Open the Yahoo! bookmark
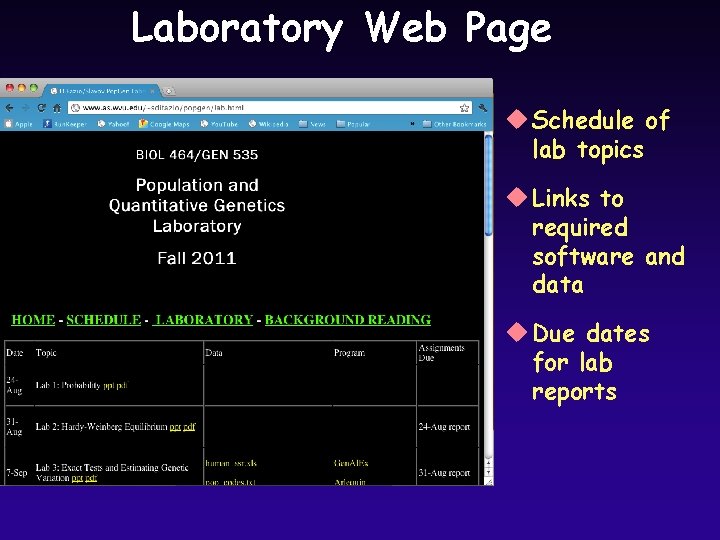Viewport: 720px width, 540px height. 113,124
